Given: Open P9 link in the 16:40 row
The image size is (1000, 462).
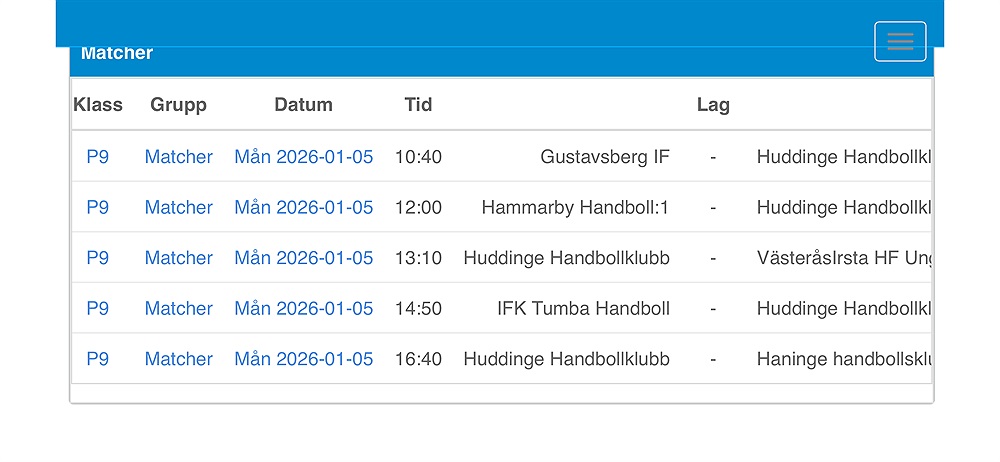Looking at the screenshot, I should point(97,359).
